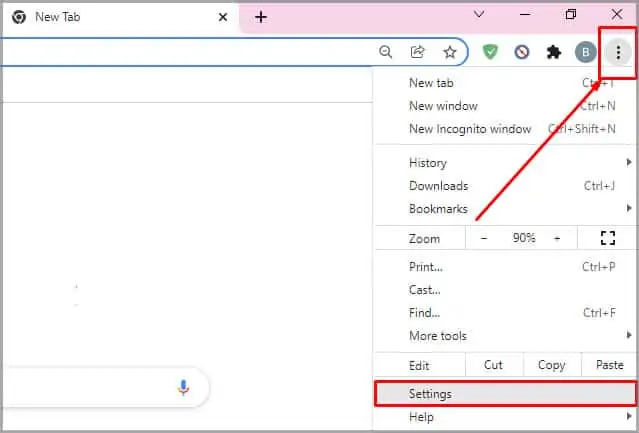Click the red blocked-circle extension icon
639x433 pixels.
[522, 52]
